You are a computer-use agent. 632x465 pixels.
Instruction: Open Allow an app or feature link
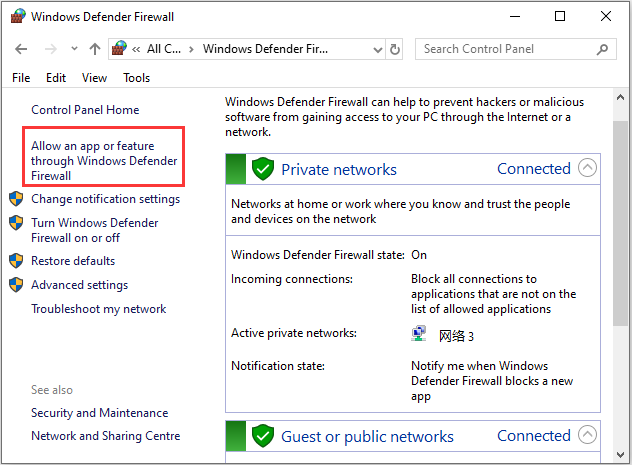click(104, 161)
